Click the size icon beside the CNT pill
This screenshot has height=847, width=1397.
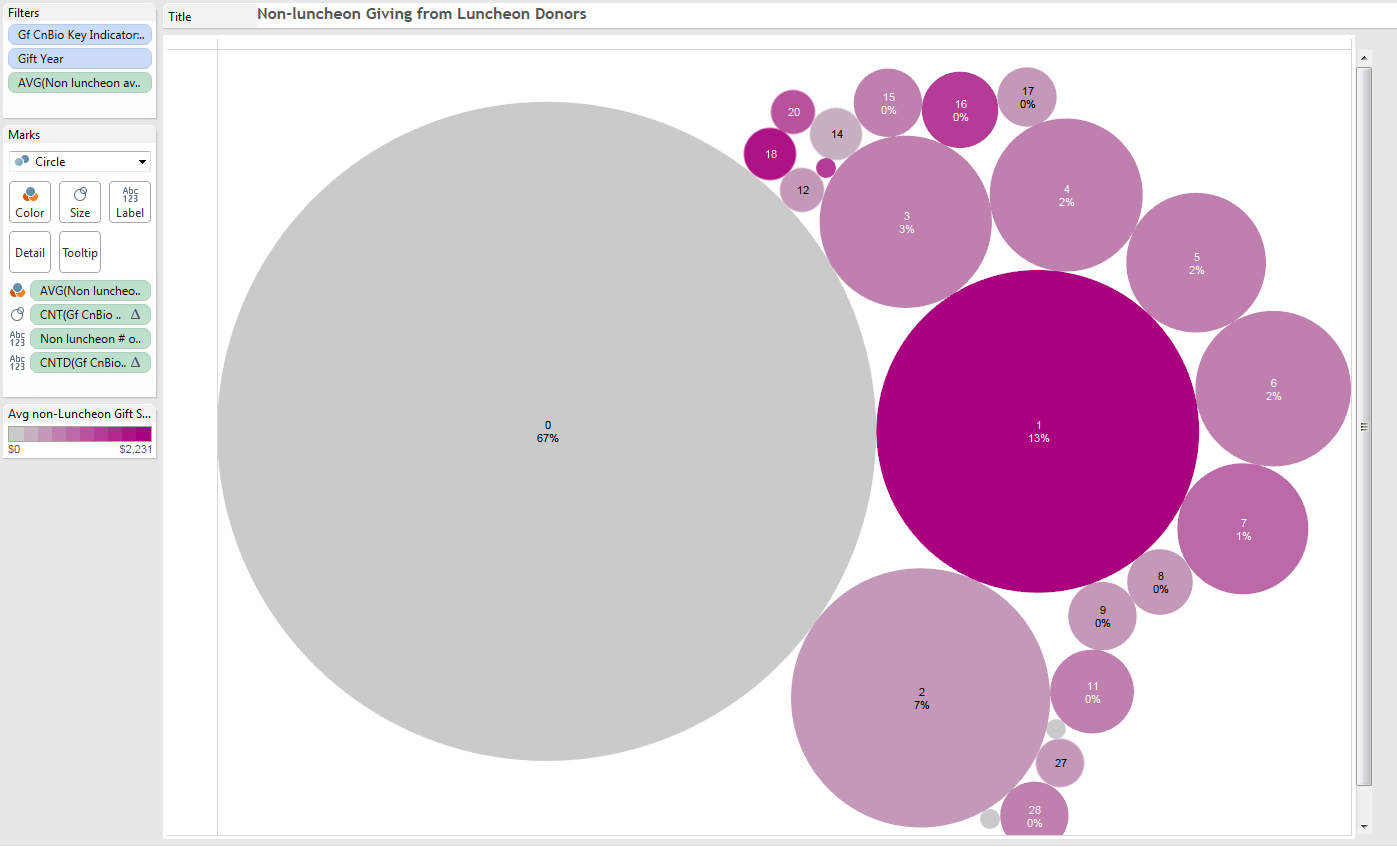17,315
